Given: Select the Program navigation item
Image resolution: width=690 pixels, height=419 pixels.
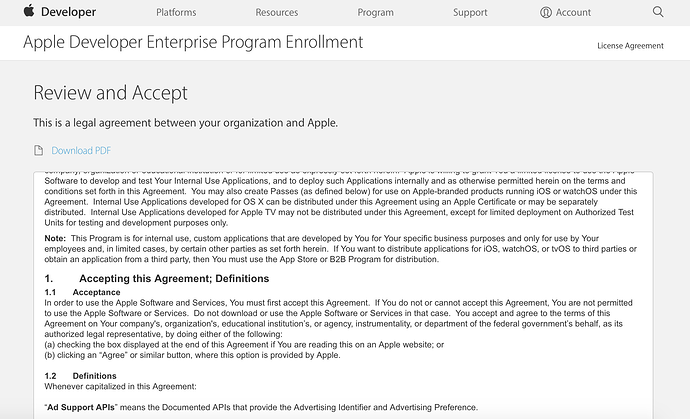Looking at the screenshot, I should [375, 12].
